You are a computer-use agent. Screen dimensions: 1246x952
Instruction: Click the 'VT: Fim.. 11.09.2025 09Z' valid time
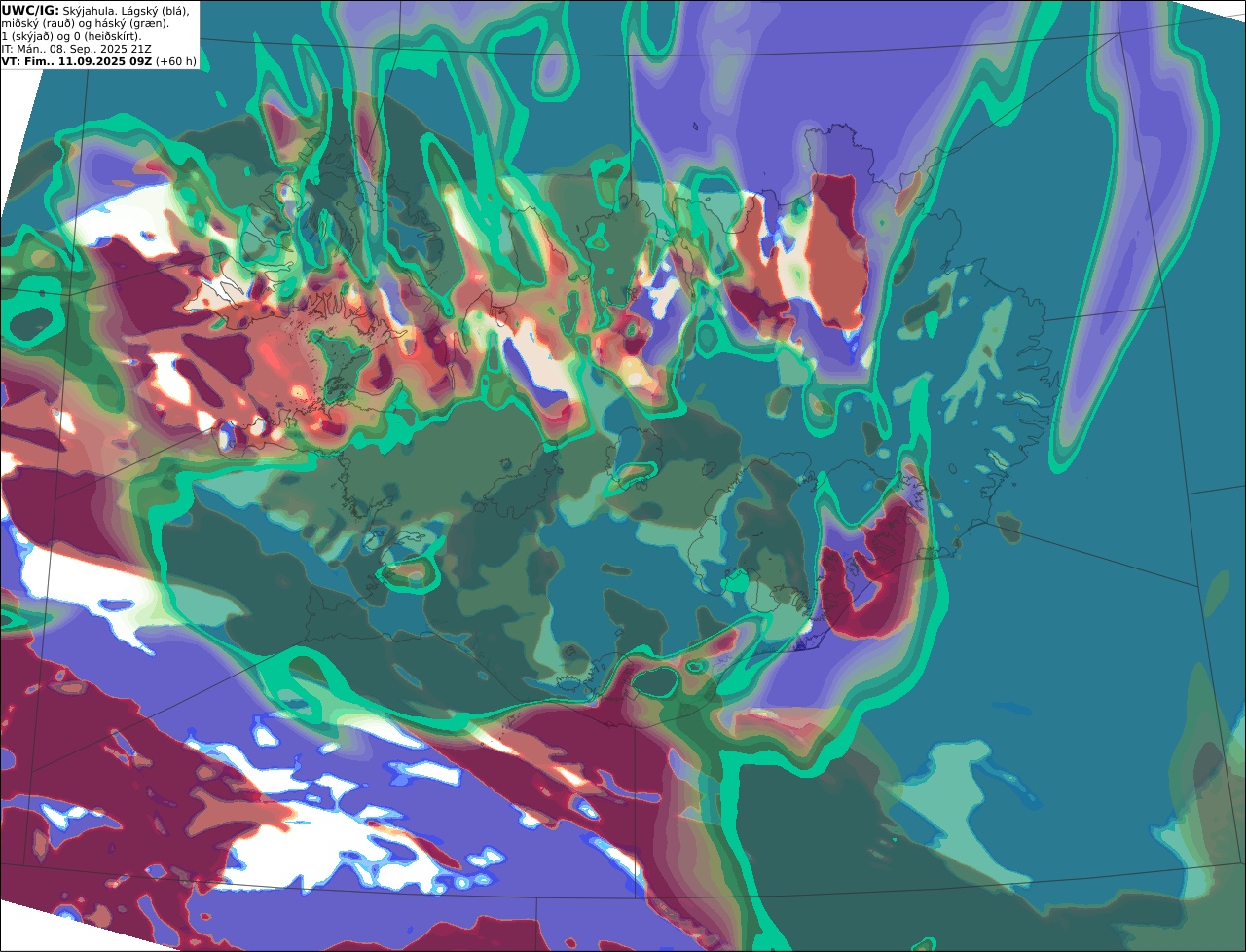[76, 61]
